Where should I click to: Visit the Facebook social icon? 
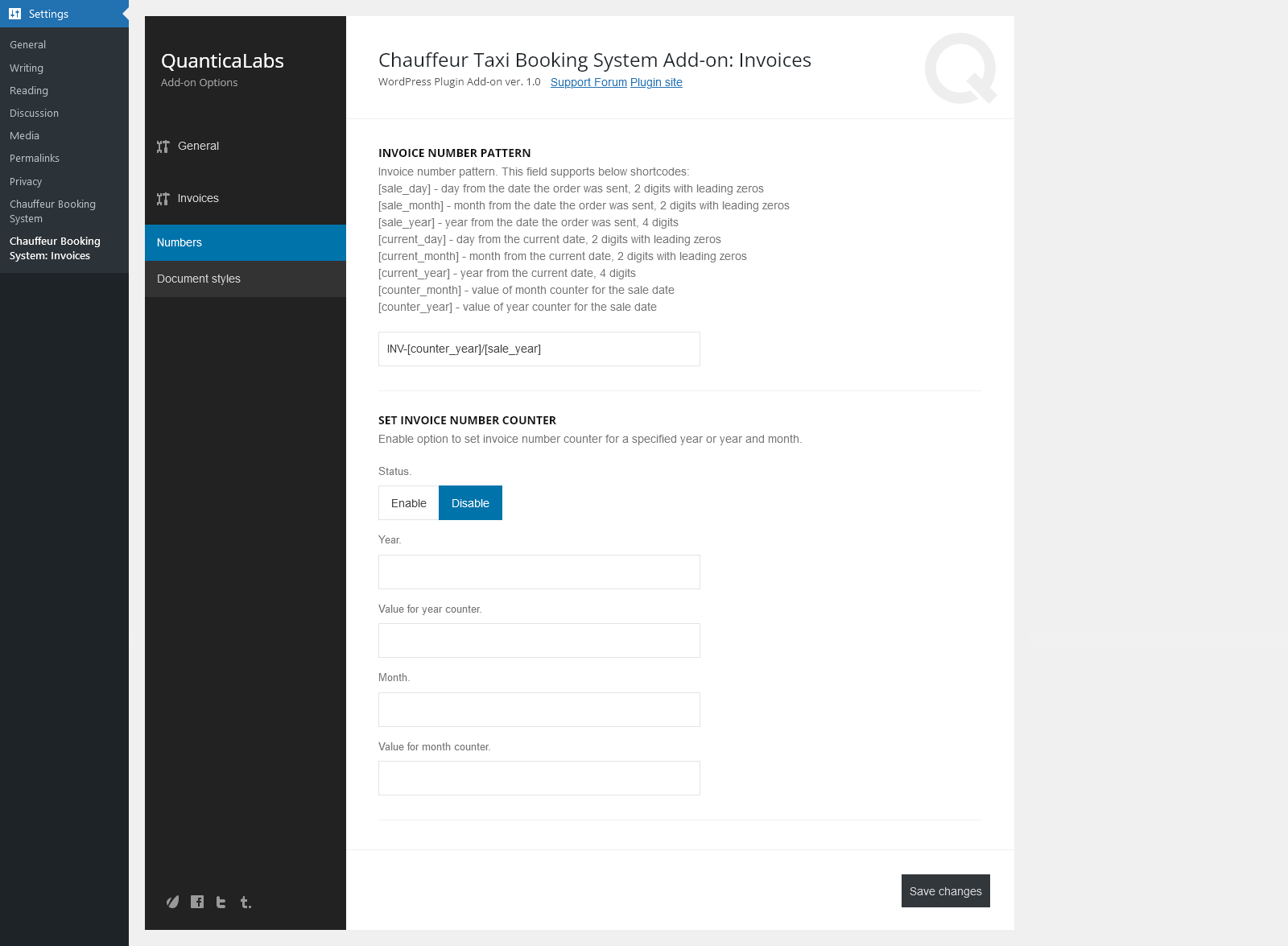(x=196, y=902)
